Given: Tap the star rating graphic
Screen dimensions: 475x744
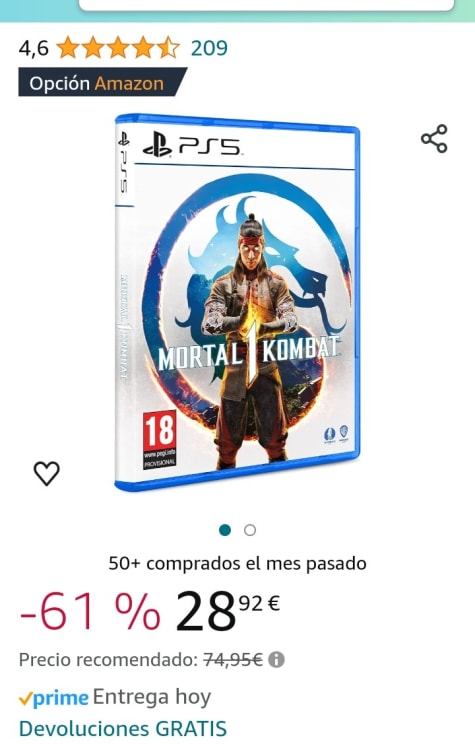Looking at the screenshot, I should (119, 48).
